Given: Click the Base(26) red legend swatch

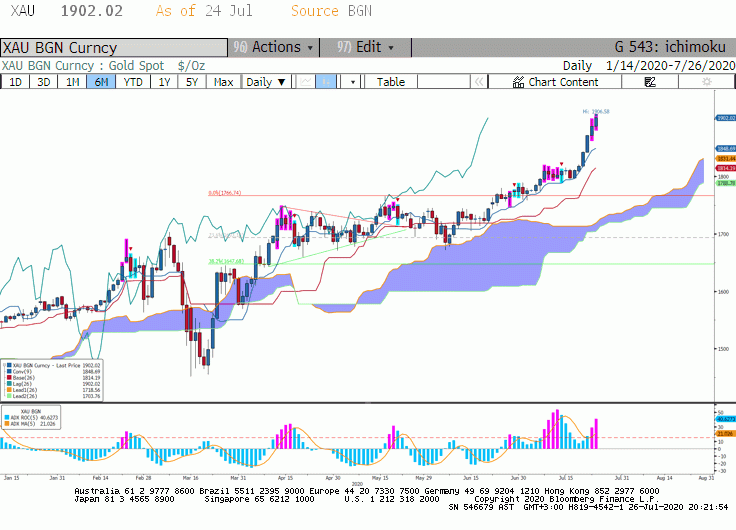Looking at the screenshot, I should tap(9, 377).
